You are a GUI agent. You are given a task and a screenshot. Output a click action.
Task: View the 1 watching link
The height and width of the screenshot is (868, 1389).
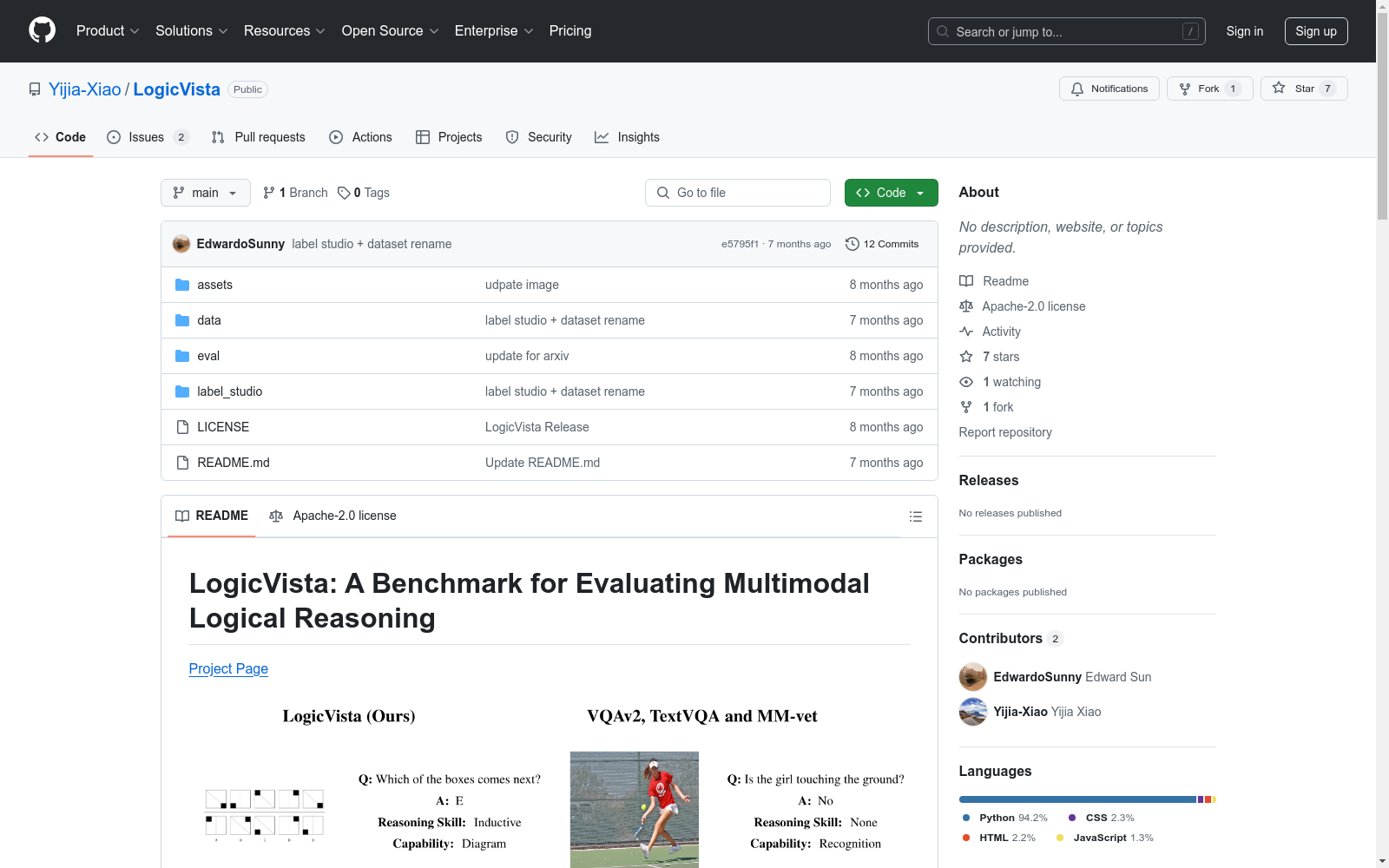click(x=1000, y=382)
